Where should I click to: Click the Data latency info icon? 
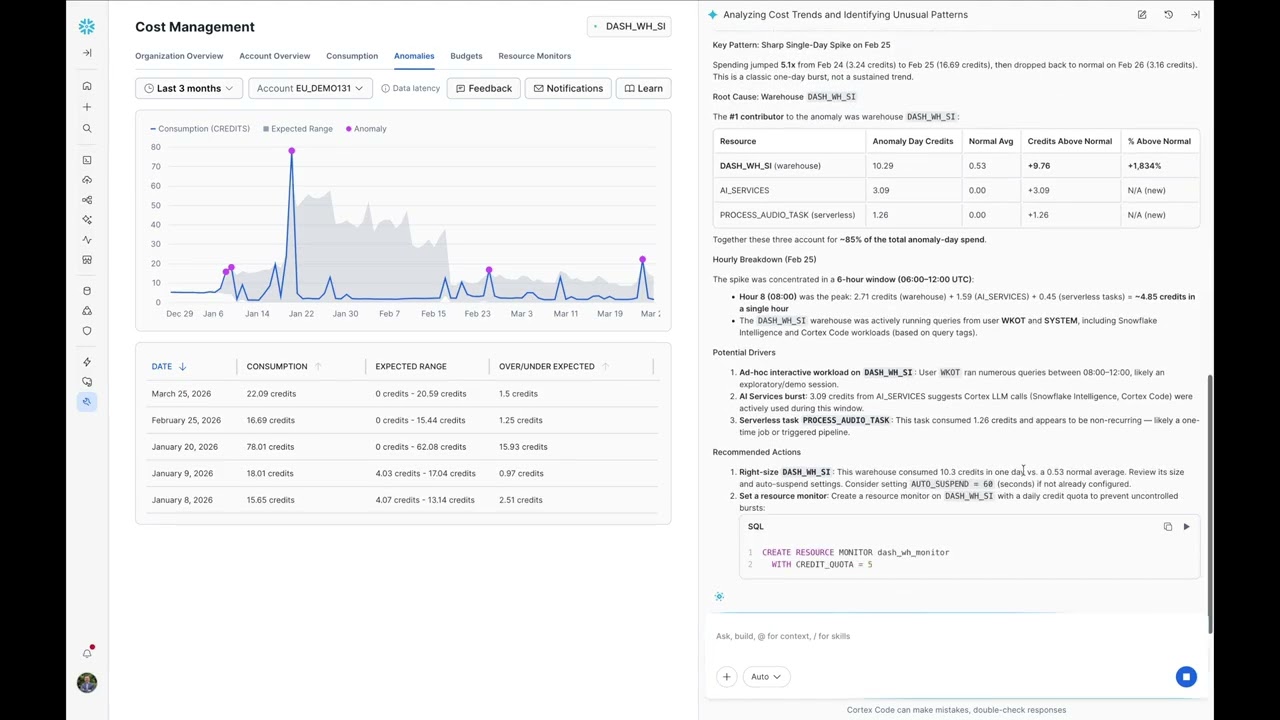tap(385, 88)
